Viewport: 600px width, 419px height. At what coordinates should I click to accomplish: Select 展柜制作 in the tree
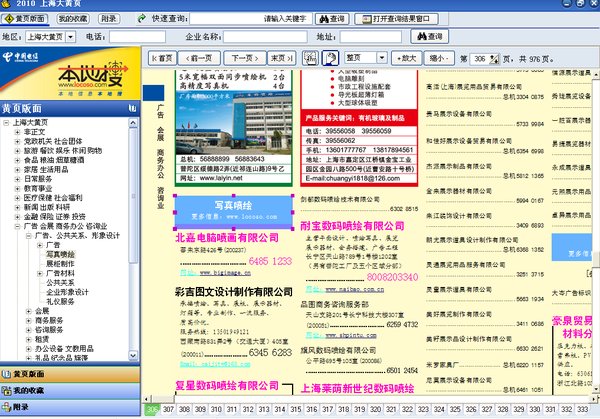point(60,264)
